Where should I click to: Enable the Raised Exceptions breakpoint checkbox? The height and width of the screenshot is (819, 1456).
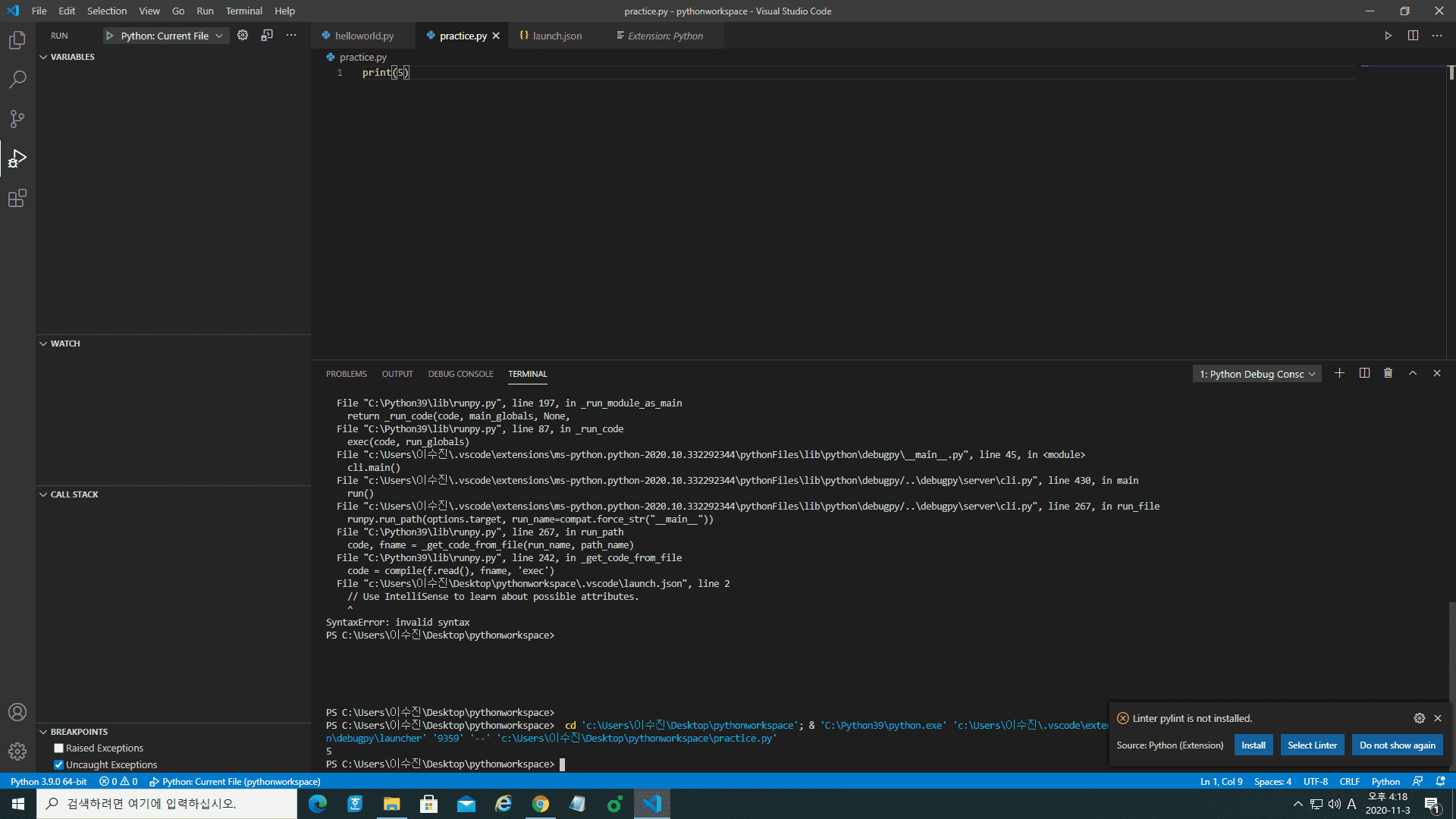[x=58, y=748]
